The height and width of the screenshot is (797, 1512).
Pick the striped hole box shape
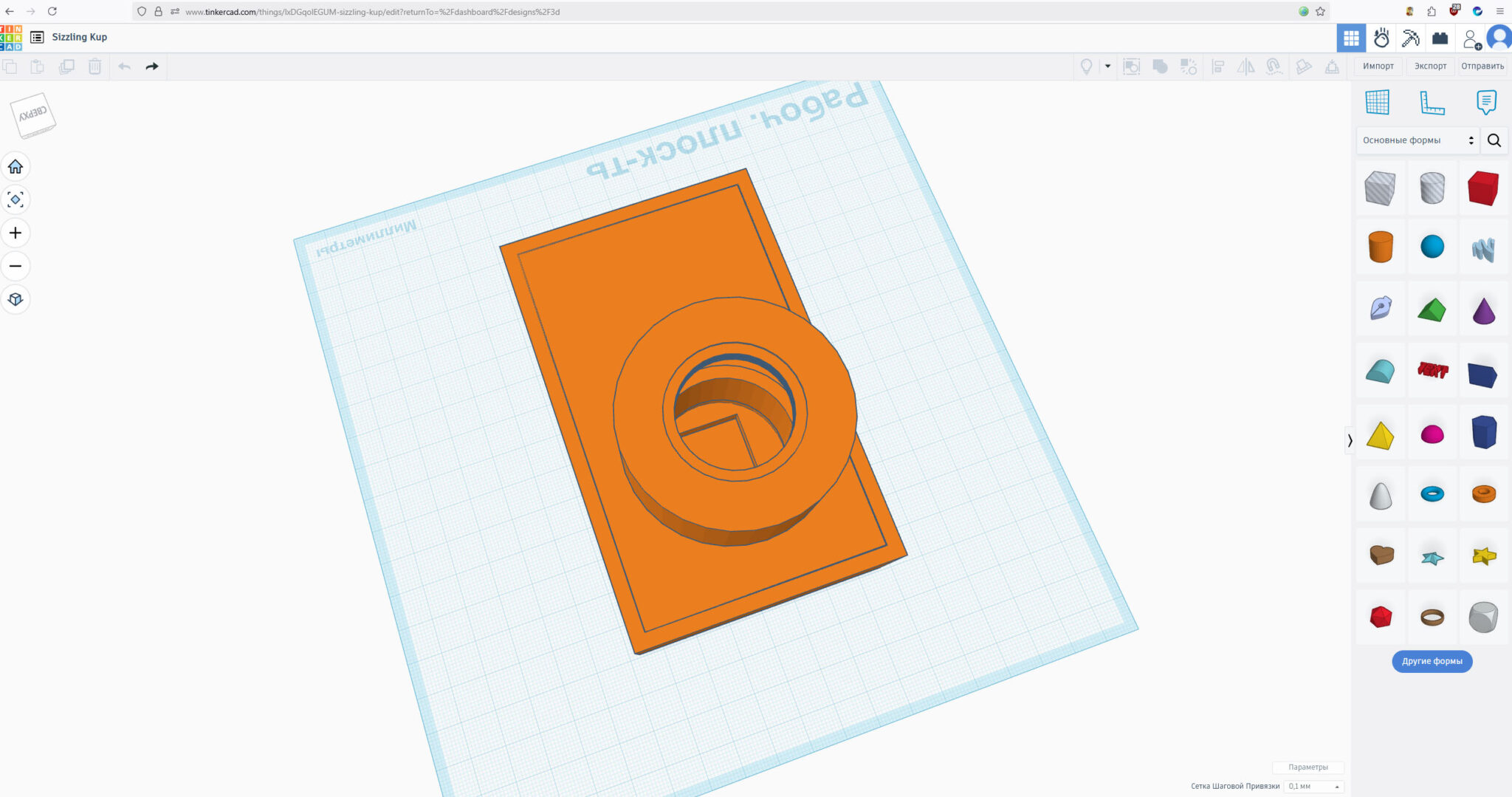point(1380,188)
